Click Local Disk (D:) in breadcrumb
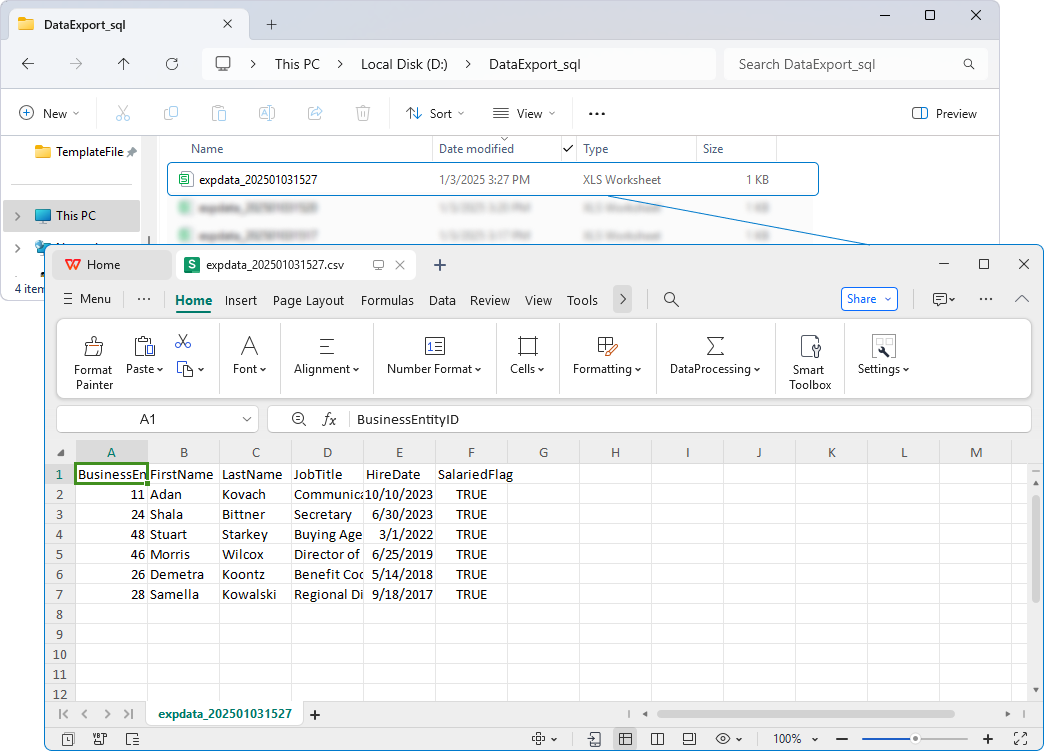The width and height of the screenshot is (1044, 751). click(404, 64)
